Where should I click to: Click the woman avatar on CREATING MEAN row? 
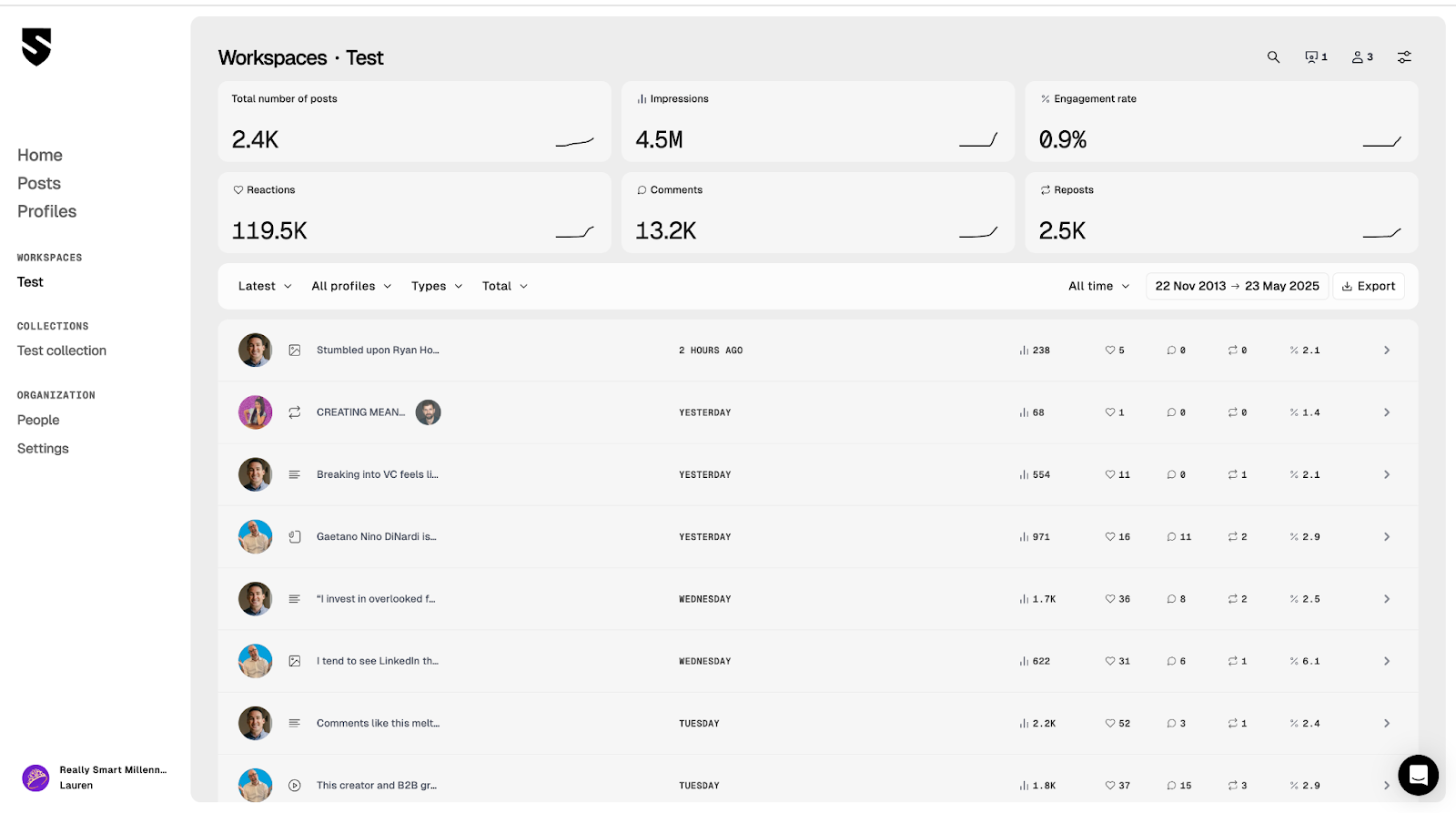pos(256,412)
